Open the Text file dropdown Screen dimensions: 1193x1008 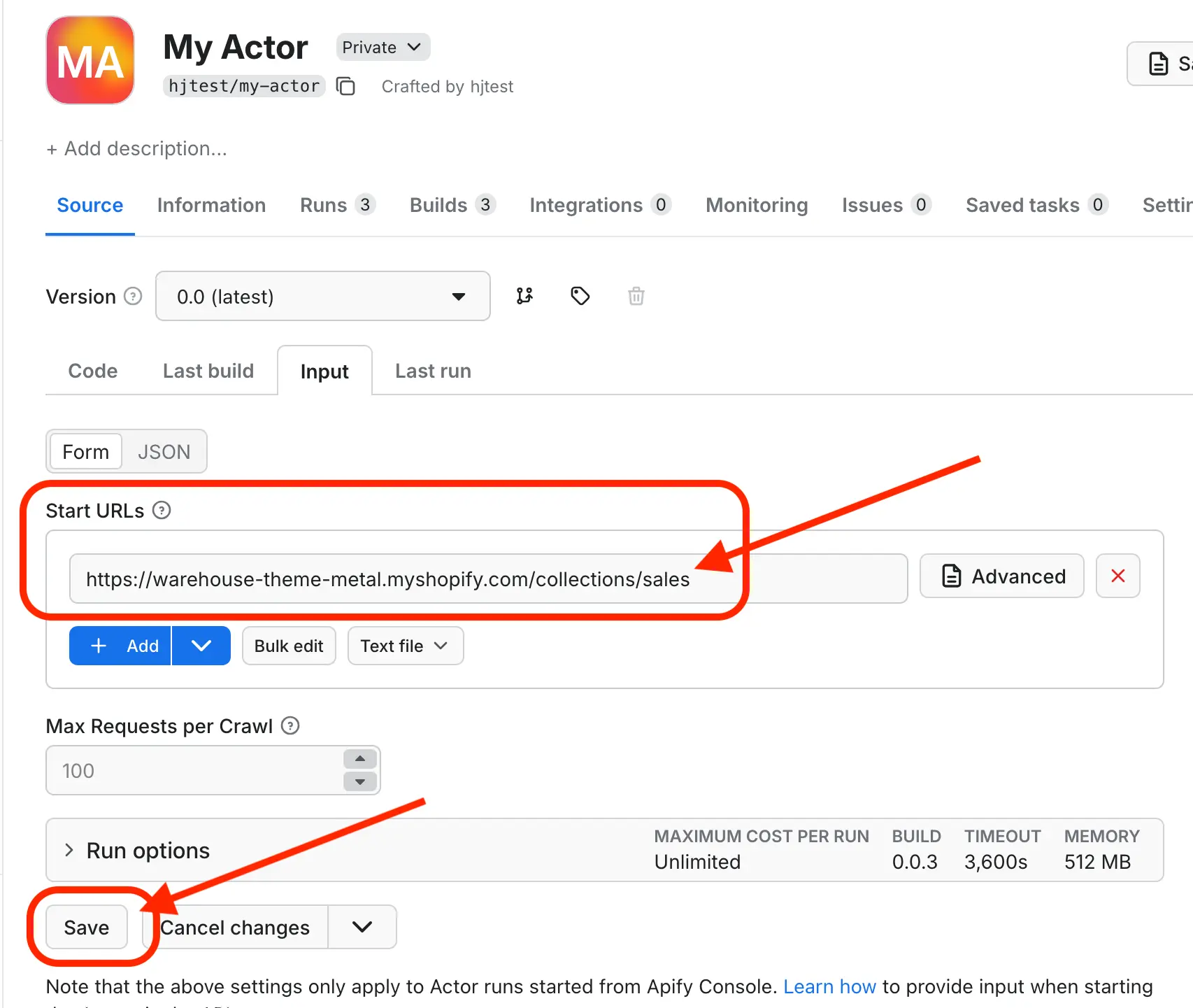coord(406,646)
